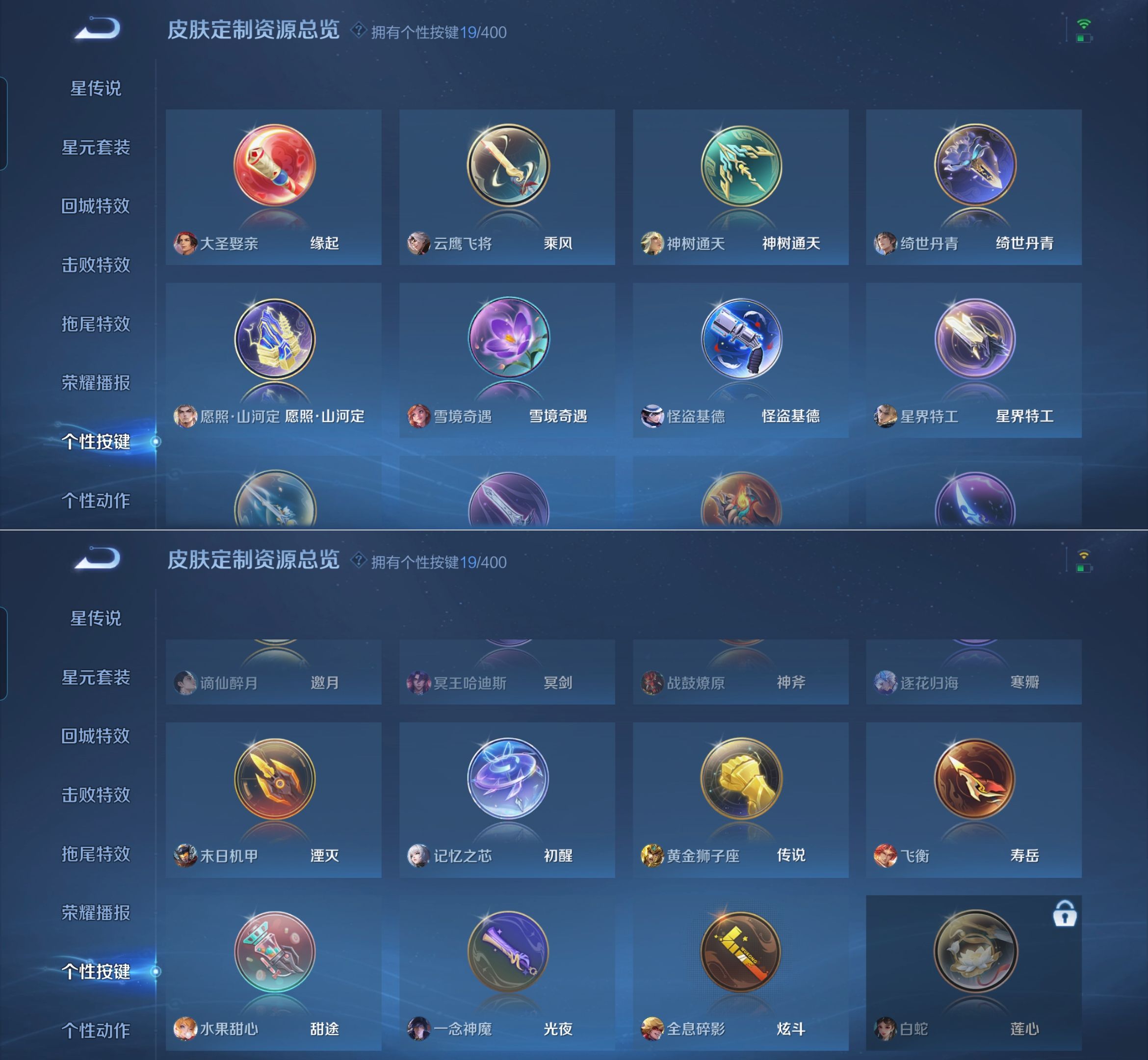Viewport: 1148px width, 1060px height.
Task: Open 个性动作 tab in lower sidebar
Action: 96,1031
